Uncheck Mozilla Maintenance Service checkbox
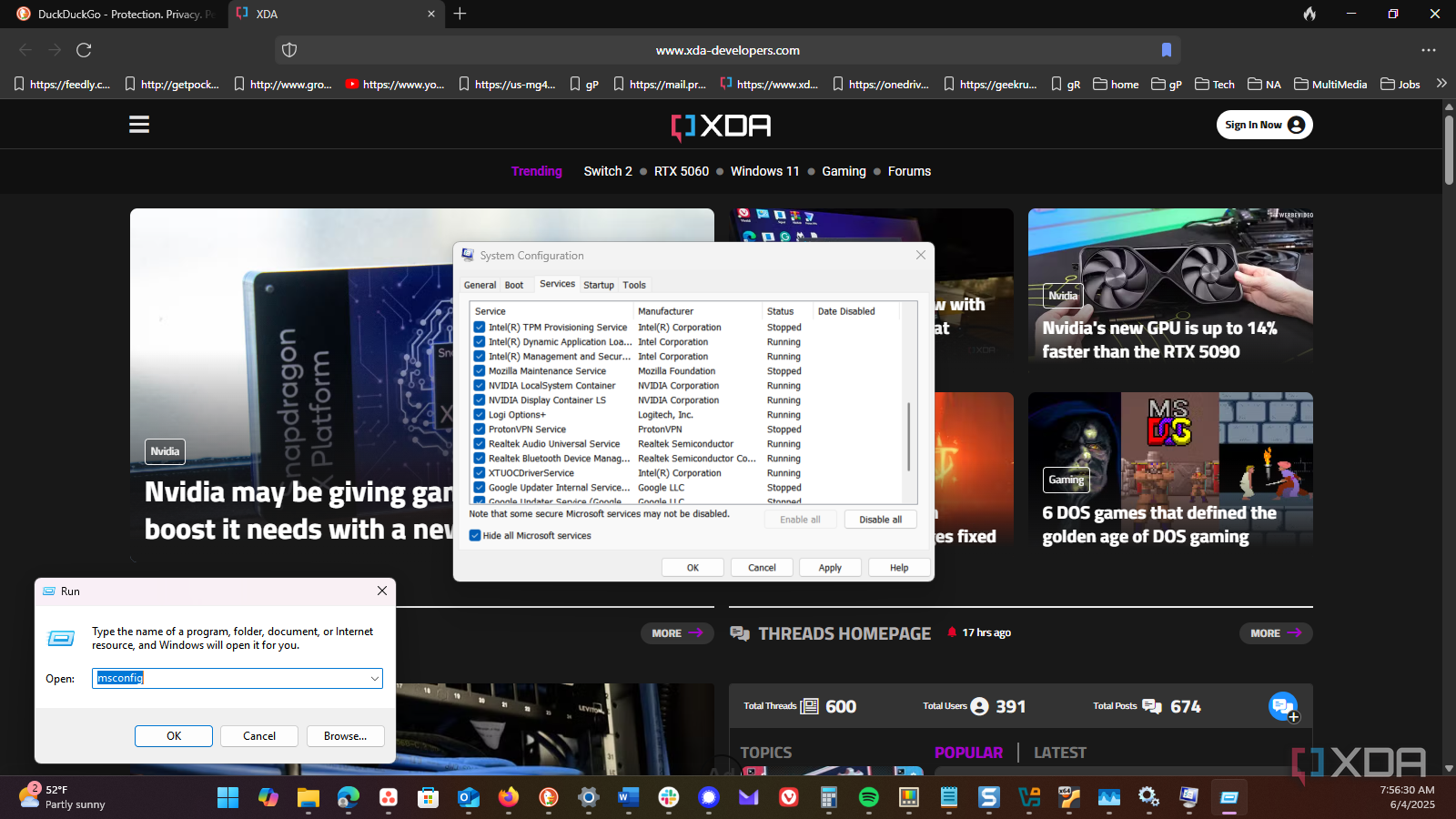The height and width of the screenshot is (819, 1456). point(479,371)
